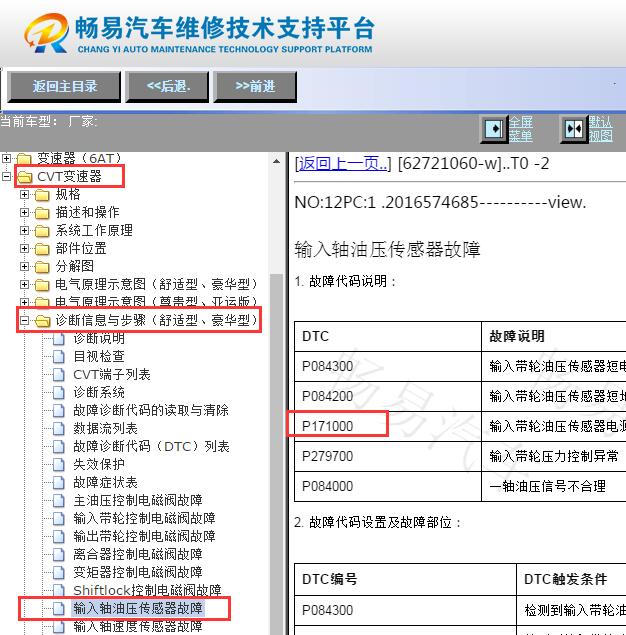Open 故障诊断代码（DTC）列表 page
The width and height of the screenshot is (626, 635).
tap(151, 446)
